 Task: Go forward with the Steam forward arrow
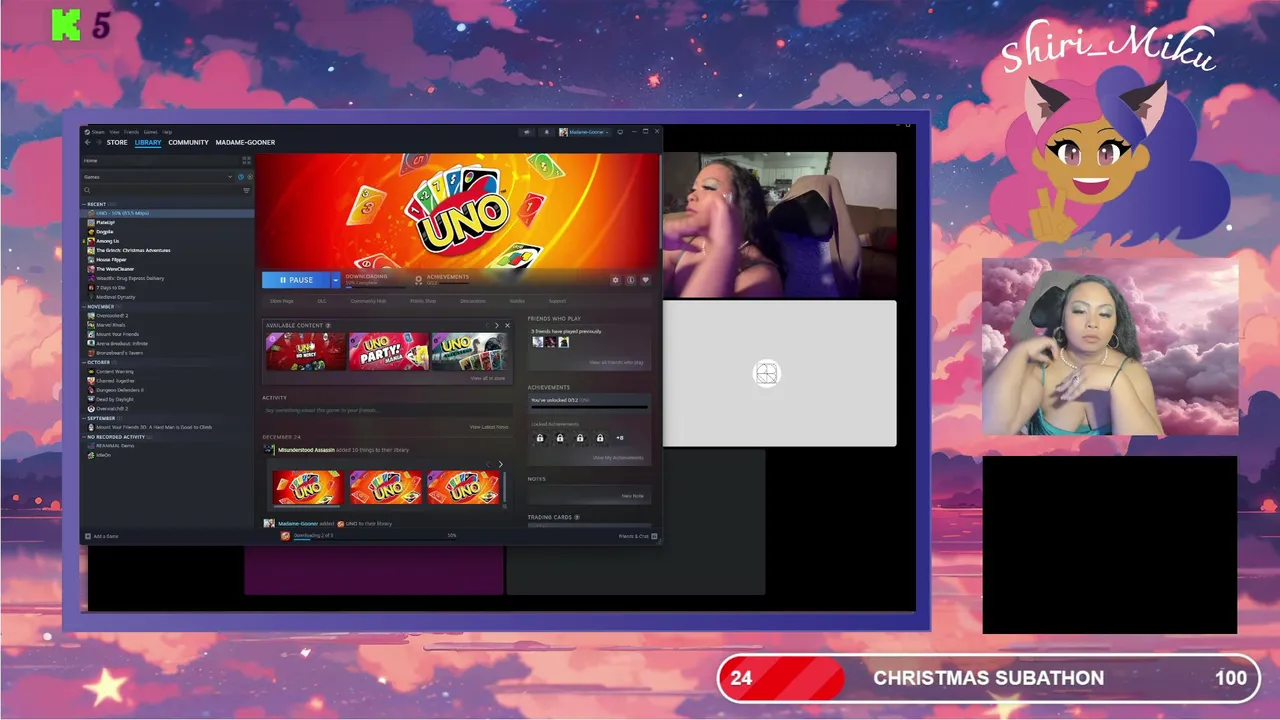click(98, 142)
